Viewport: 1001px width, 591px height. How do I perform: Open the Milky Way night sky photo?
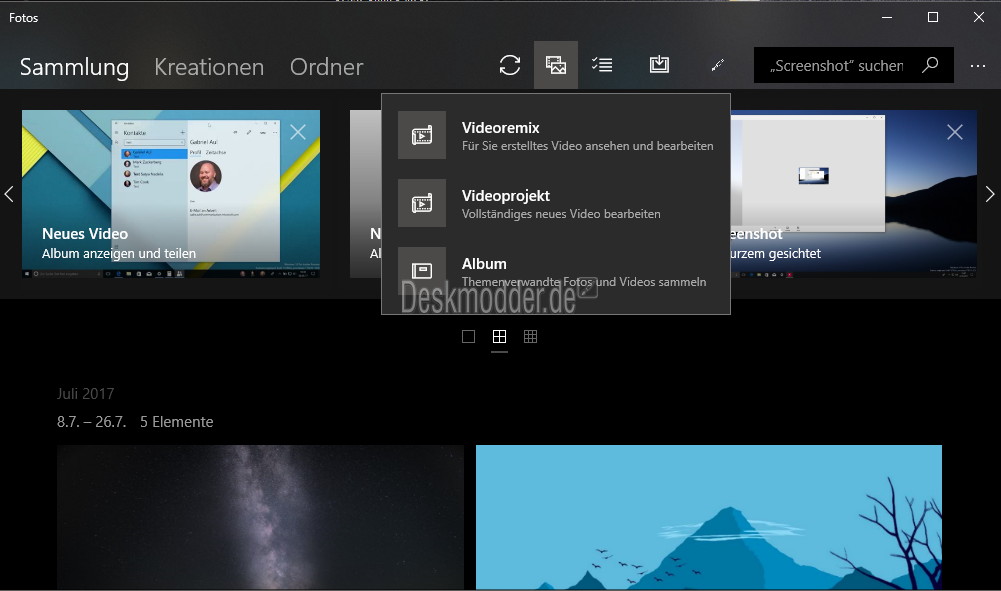point(260,517)
